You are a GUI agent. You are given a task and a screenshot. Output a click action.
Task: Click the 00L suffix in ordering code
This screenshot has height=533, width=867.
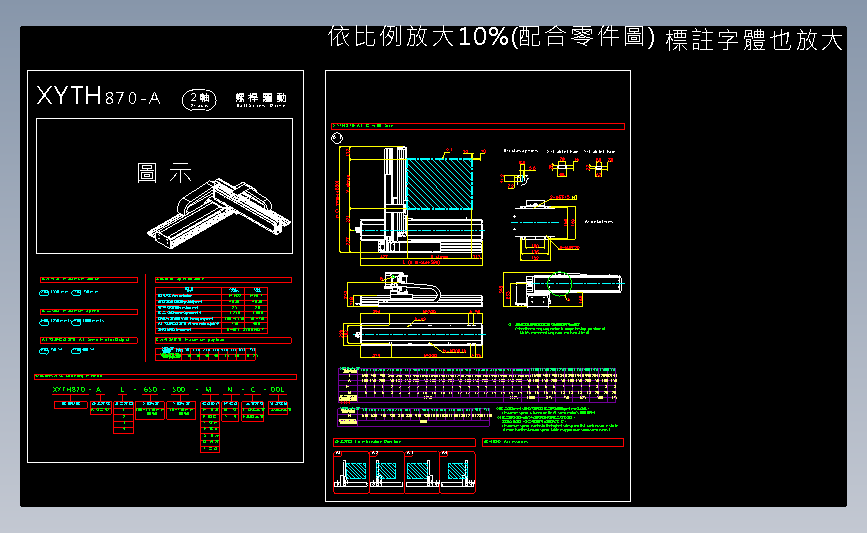277,390
